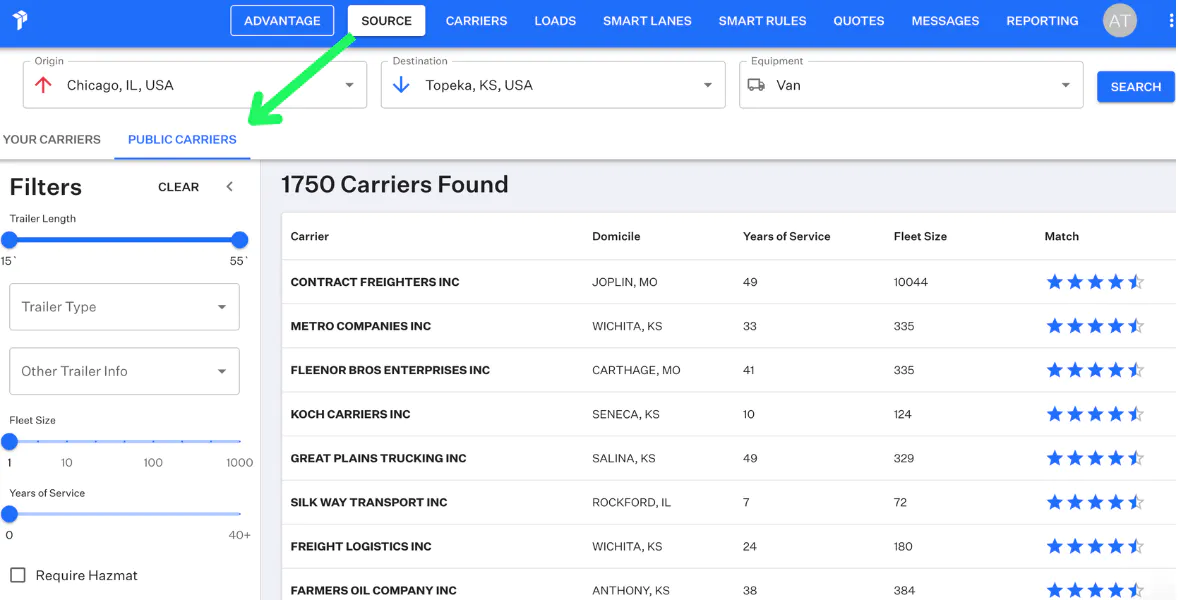Viewport: 1178px width, 600px height.
Task: Open METRO COMPANIES INC carrier row
Action: 729,327
